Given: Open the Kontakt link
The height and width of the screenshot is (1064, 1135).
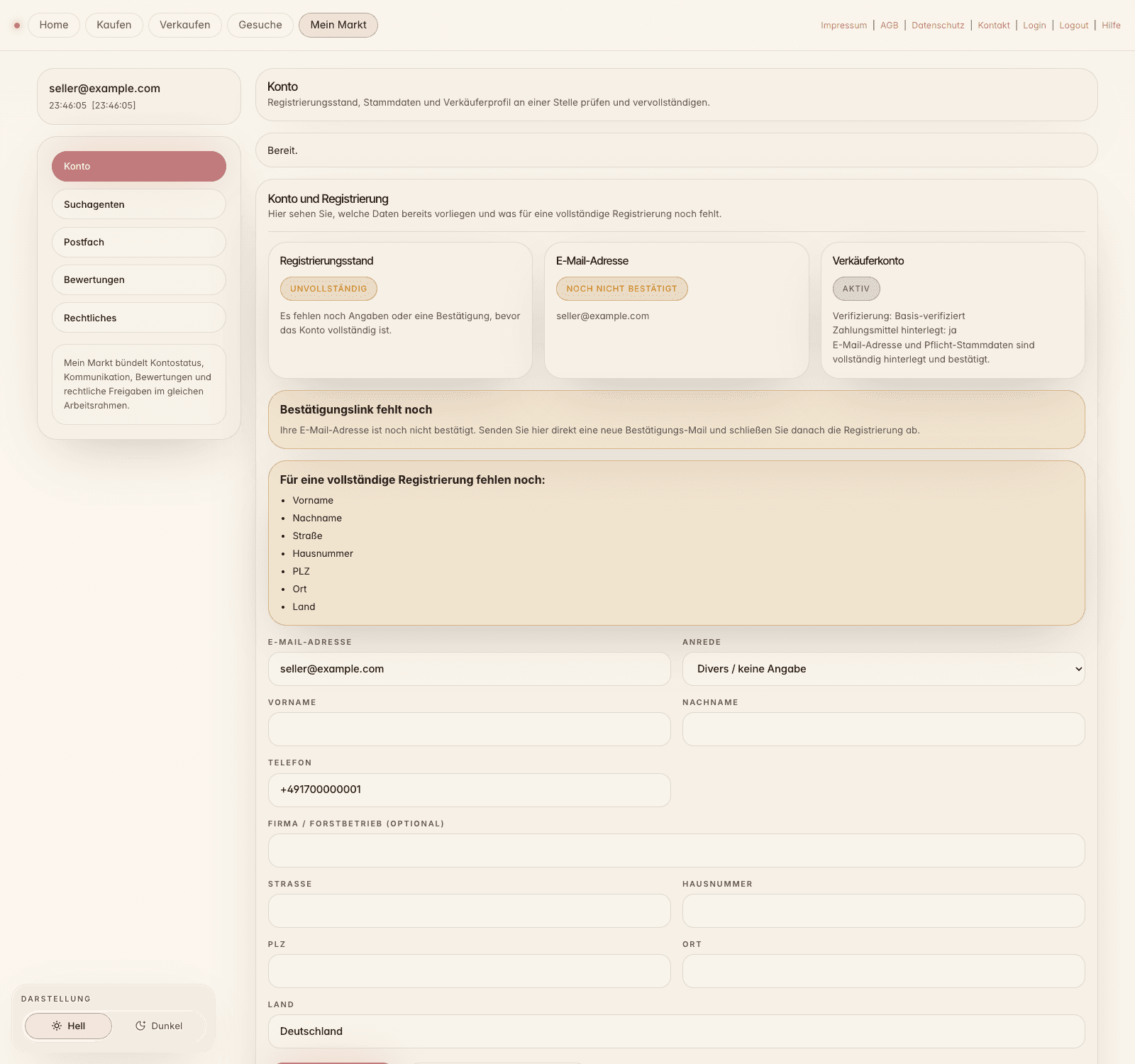Looking at the screenshot, I should 993,26.
